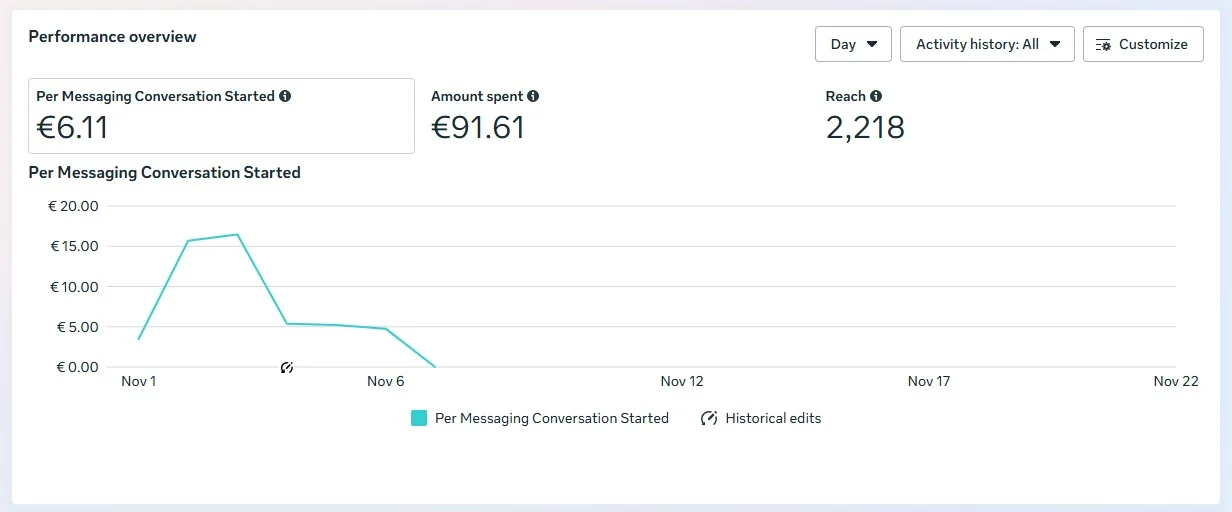The image size is (1232, 512).
Task: Click the Nov 1 date label on the axis
Action: pyautogui.click(x=139, y=381)
